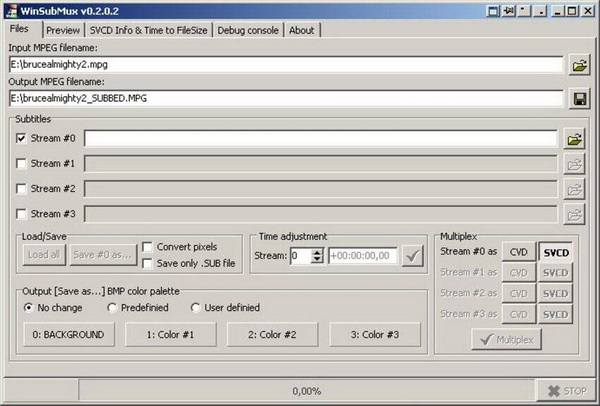Open subtitle file for Stream #0
Screen dimensions: 600x406
pyautogui.click(x=574, y=139)
